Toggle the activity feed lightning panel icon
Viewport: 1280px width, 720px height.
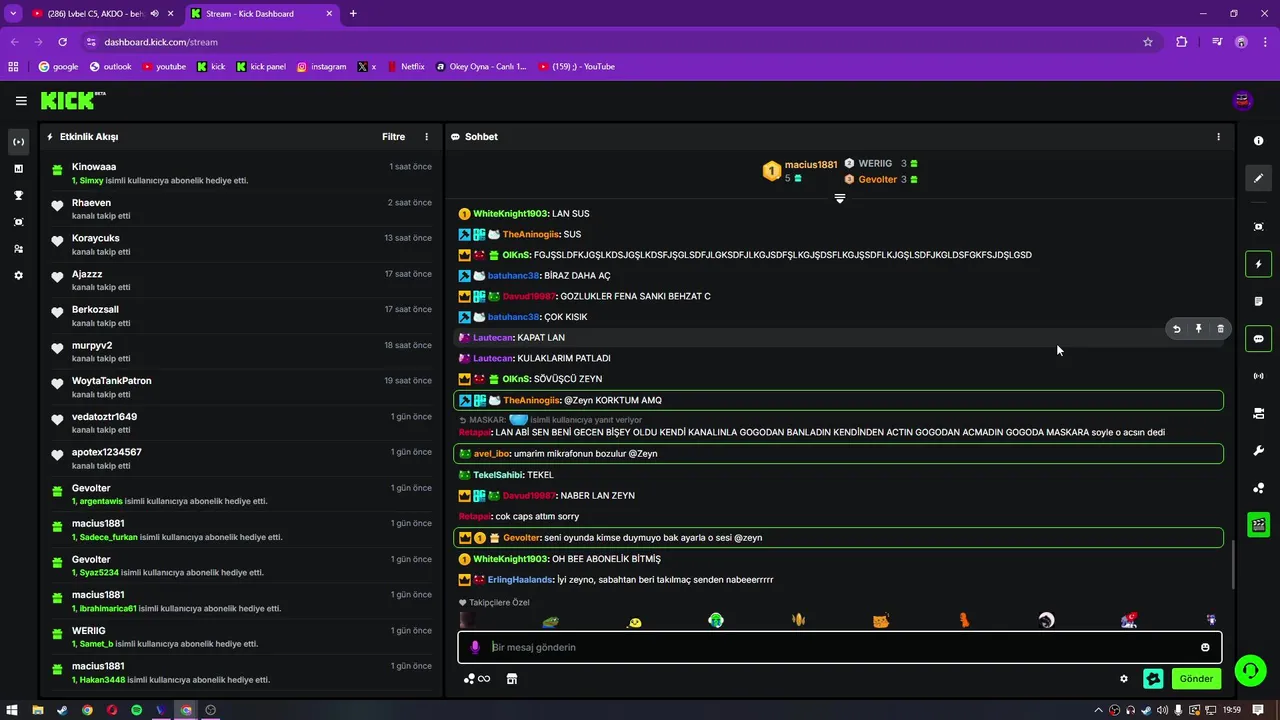[1258, 264]
